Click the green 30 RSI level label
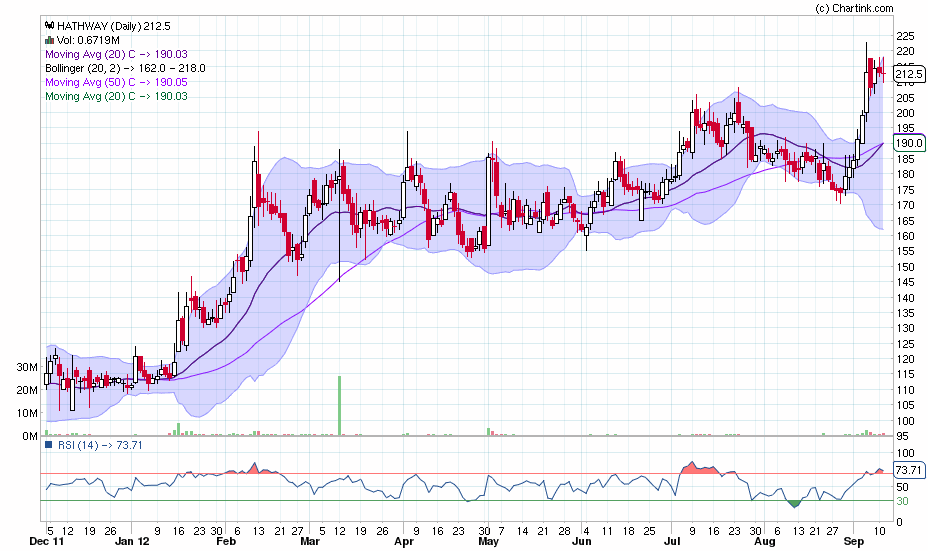This screenshot has height=551, width=930. (x=902, y=501)
